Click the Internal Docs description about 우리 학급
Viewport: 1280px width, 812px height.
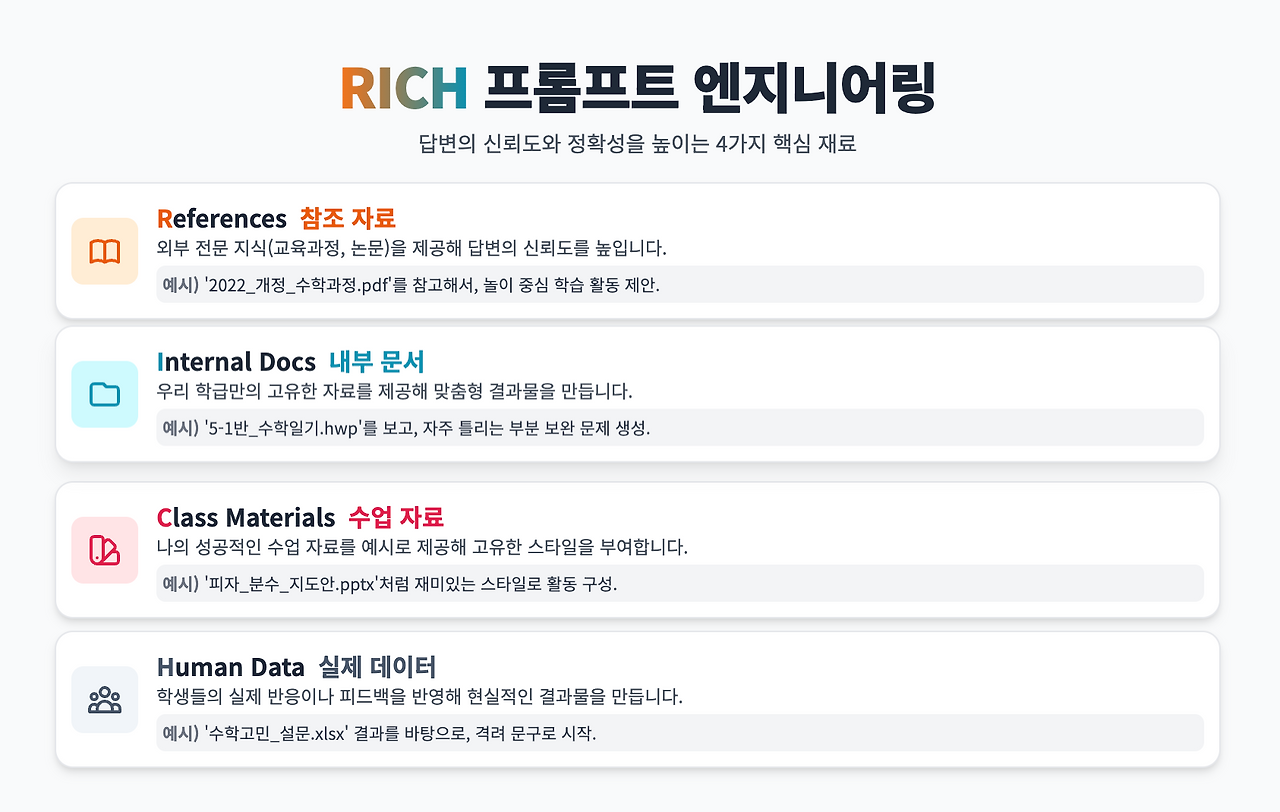[x=395, y=390]
